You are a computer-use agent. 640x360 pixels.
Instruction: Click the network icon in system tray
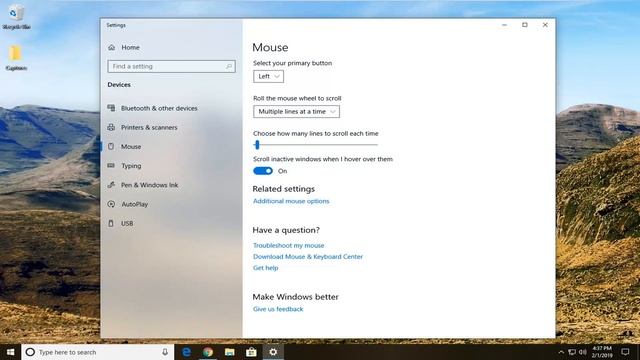click(572, 352)
